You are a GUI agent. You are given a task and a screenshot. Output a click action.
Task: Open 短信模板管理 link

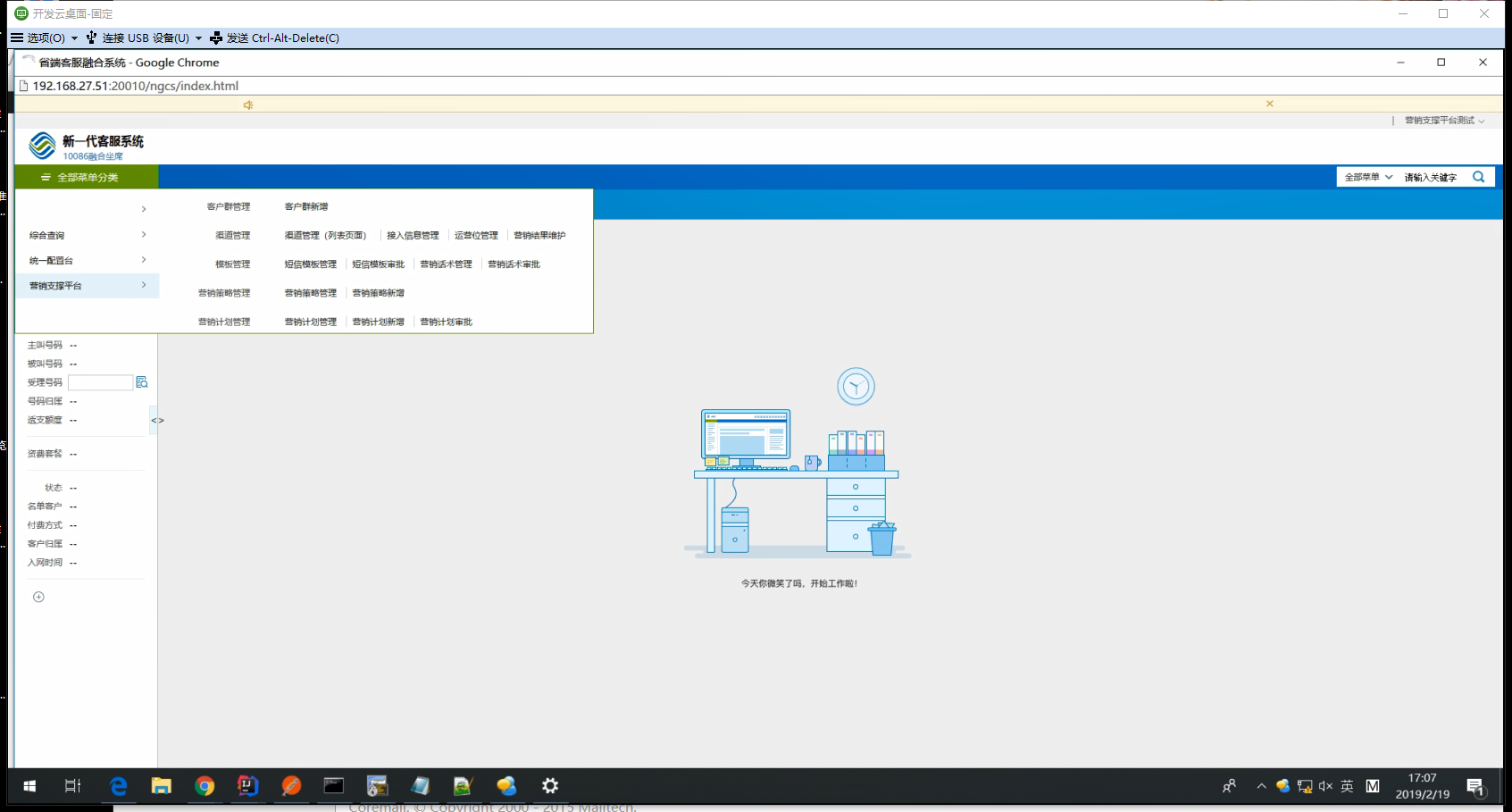coord(311,264)
